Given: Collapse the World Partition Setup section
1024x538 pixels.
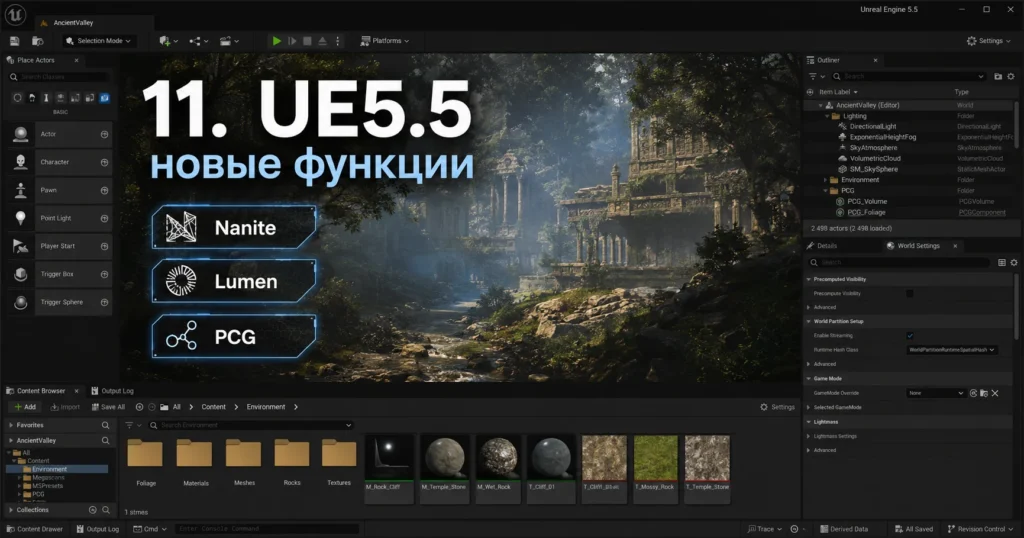Looking at the screenshot, I should click(809, 321).
